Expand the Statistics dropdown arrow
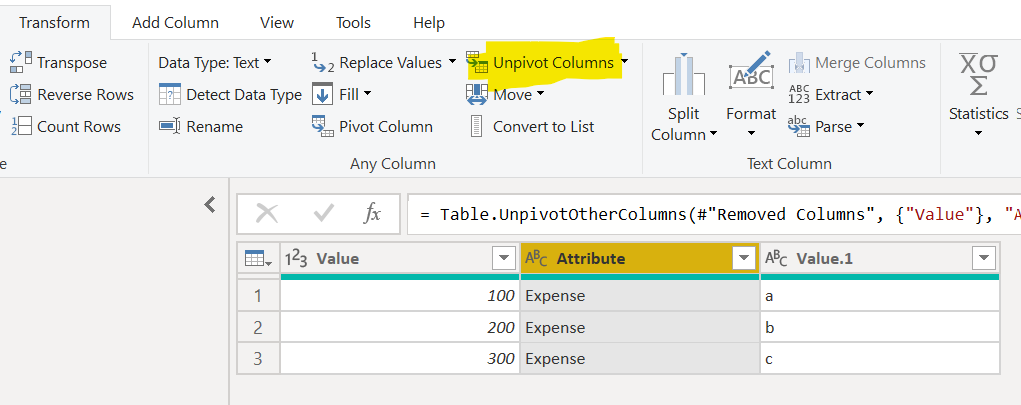The image size is (1021, 405). click(x=979, y=133)
